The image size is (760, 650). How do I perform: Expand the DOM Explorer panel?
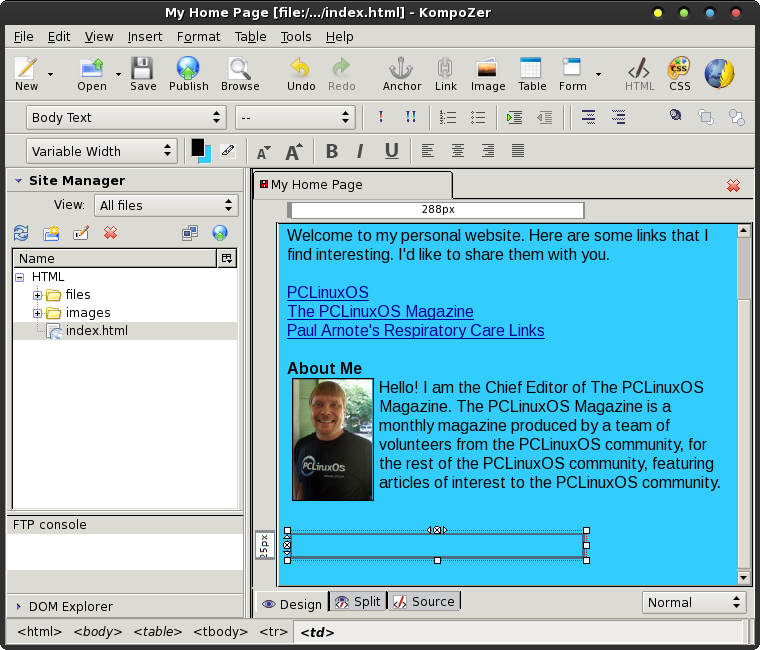click(18, 606)
